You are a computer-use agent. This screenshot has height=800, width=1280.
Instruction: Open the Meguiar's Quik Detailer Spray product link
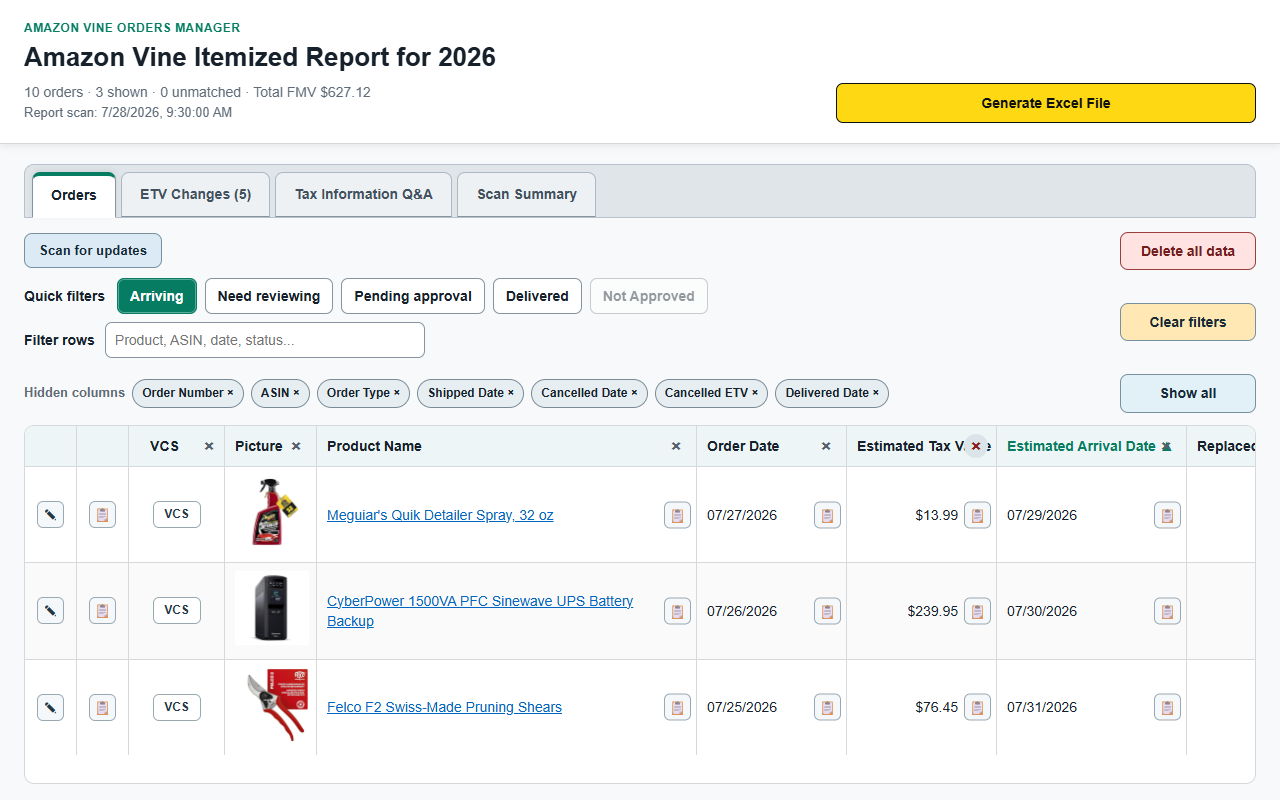(x=440, y=515)
